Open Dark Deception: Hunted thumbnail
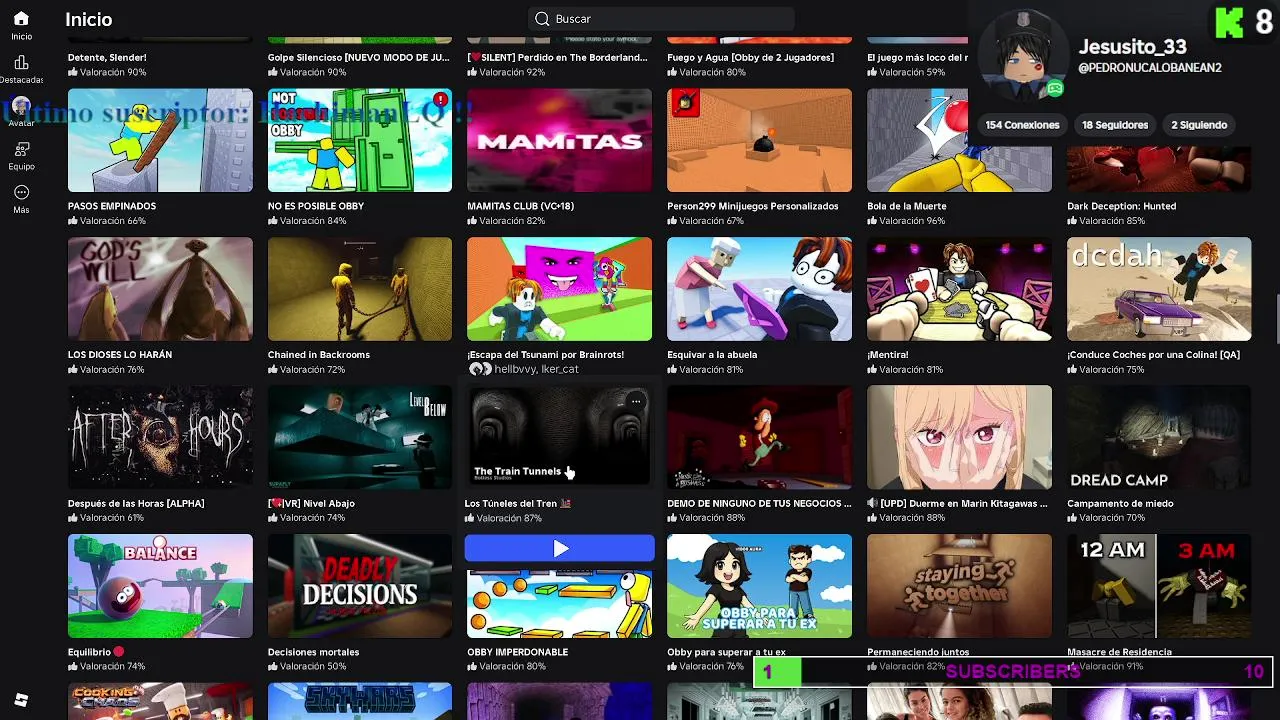1280x720 pixels. coord(1159,168)
